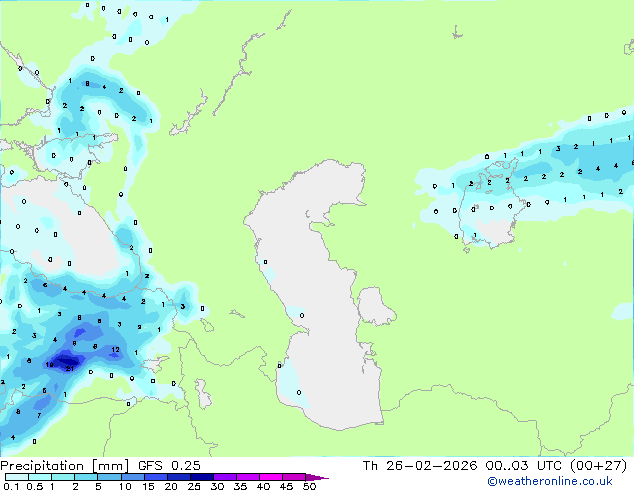Viewport: 634px width, 490px height.
Task: Click the 0.1–0.5 mm legend color box
Action: click(17, 477)
